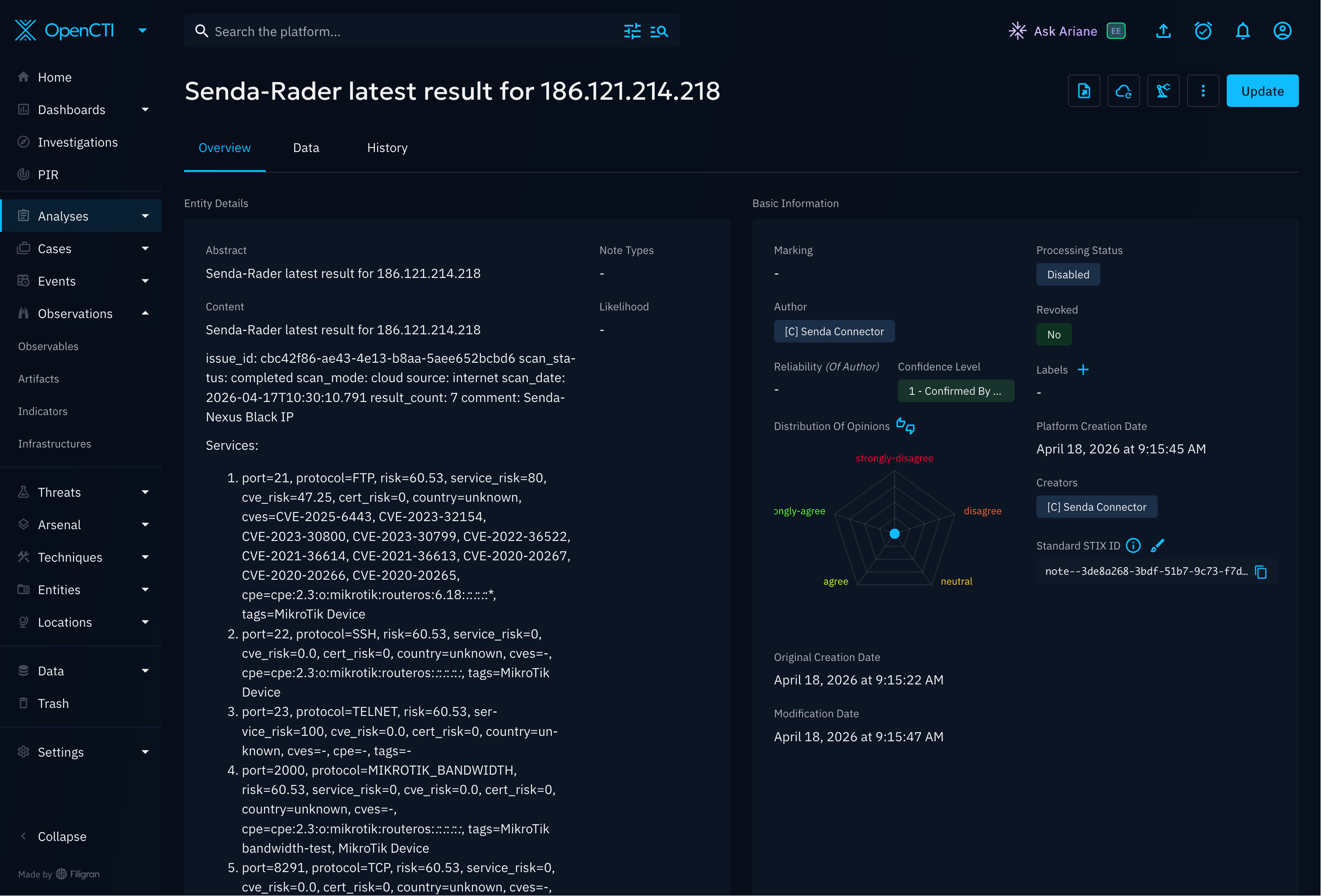Add a label with plus icon

click(1083, 370)
